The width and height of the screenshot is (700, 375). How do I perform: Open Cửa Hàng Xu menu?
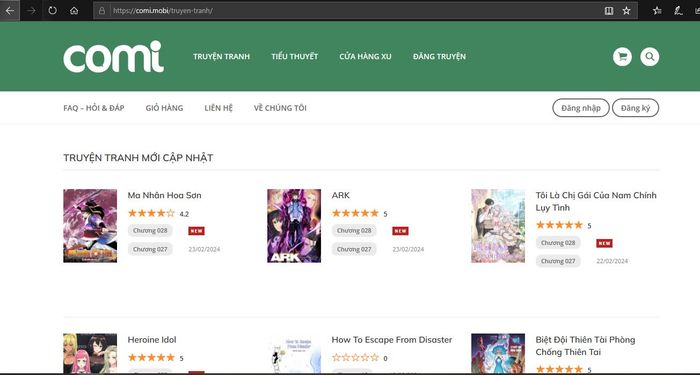coord(365,57)
